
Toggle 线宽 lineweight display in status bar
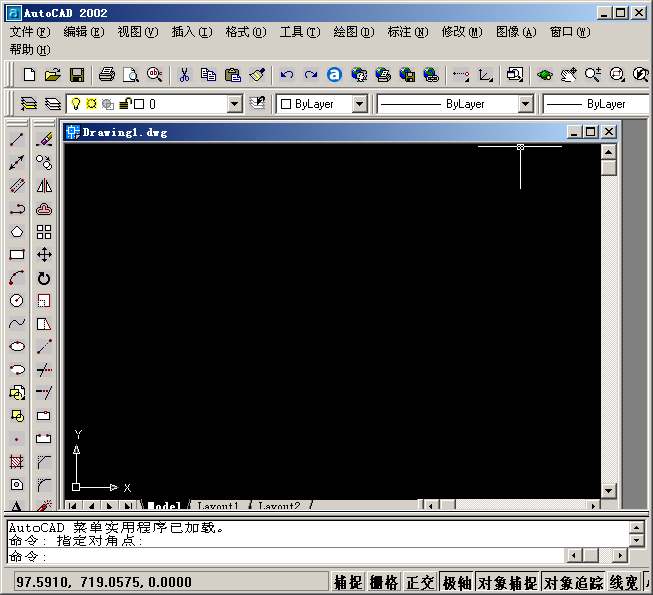click(x=624, y=582)
